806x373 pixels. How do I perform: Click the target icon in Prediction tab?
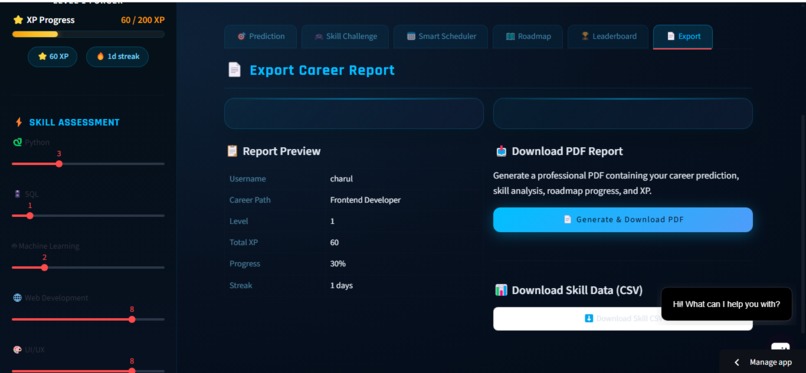click(242, 36)
